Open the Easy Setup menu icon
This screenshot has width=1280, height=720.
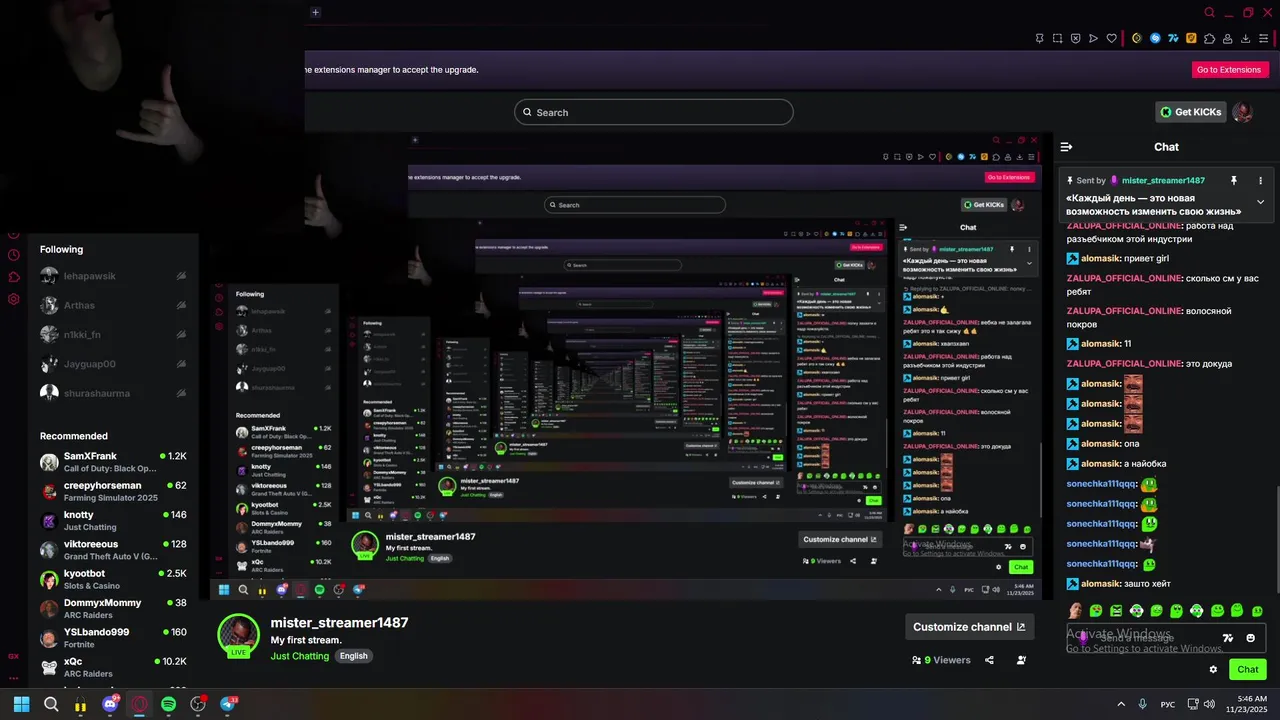[1264, 38]
